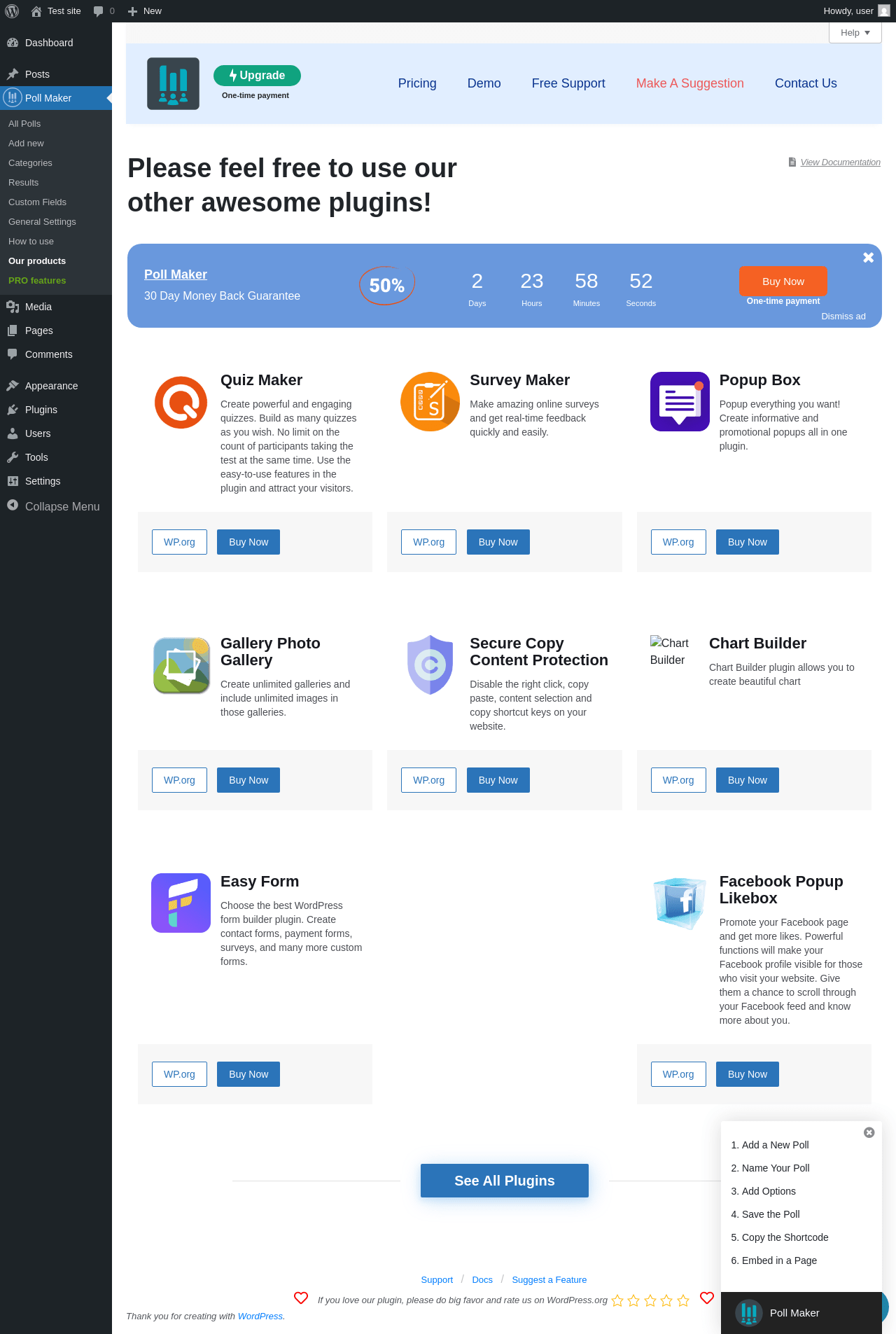
Task: Click the Secure Copy Content Protection shield icon
Action: [x=430, y=665]
